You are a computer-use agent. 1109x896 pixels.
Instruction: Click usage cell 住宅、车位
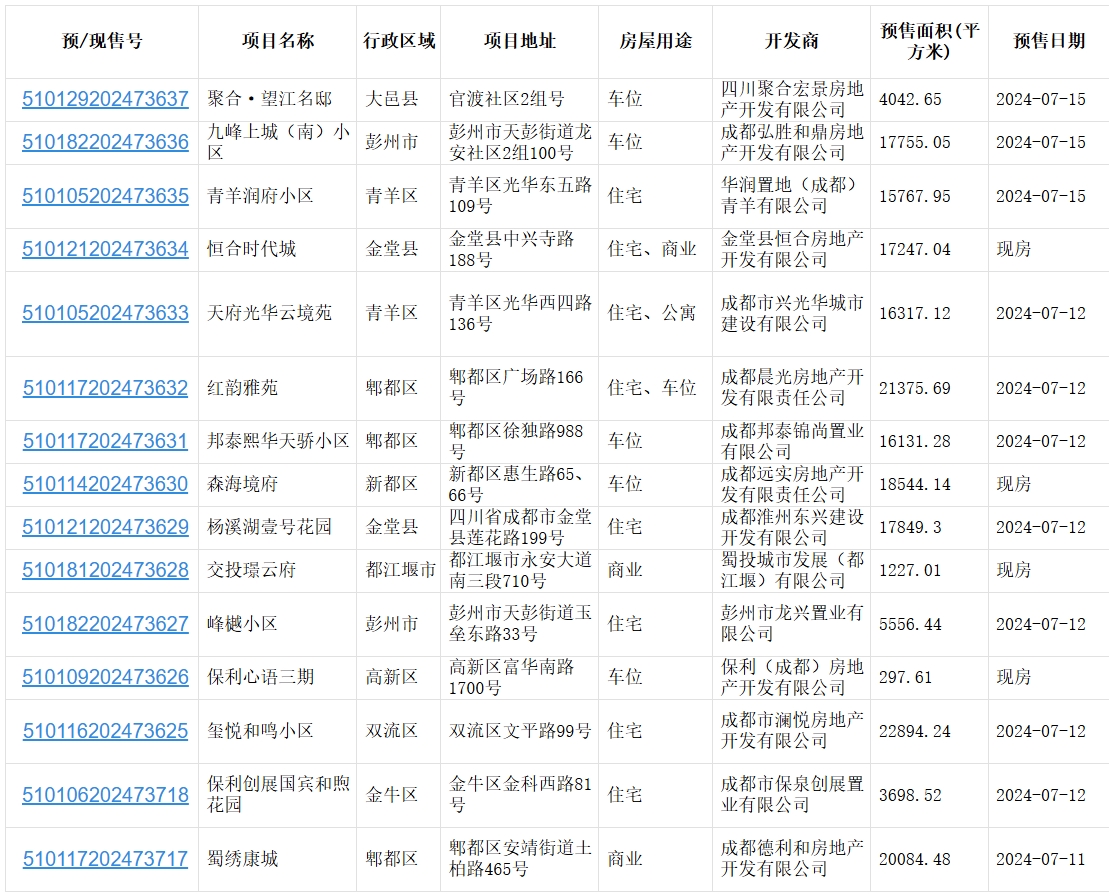651,388
